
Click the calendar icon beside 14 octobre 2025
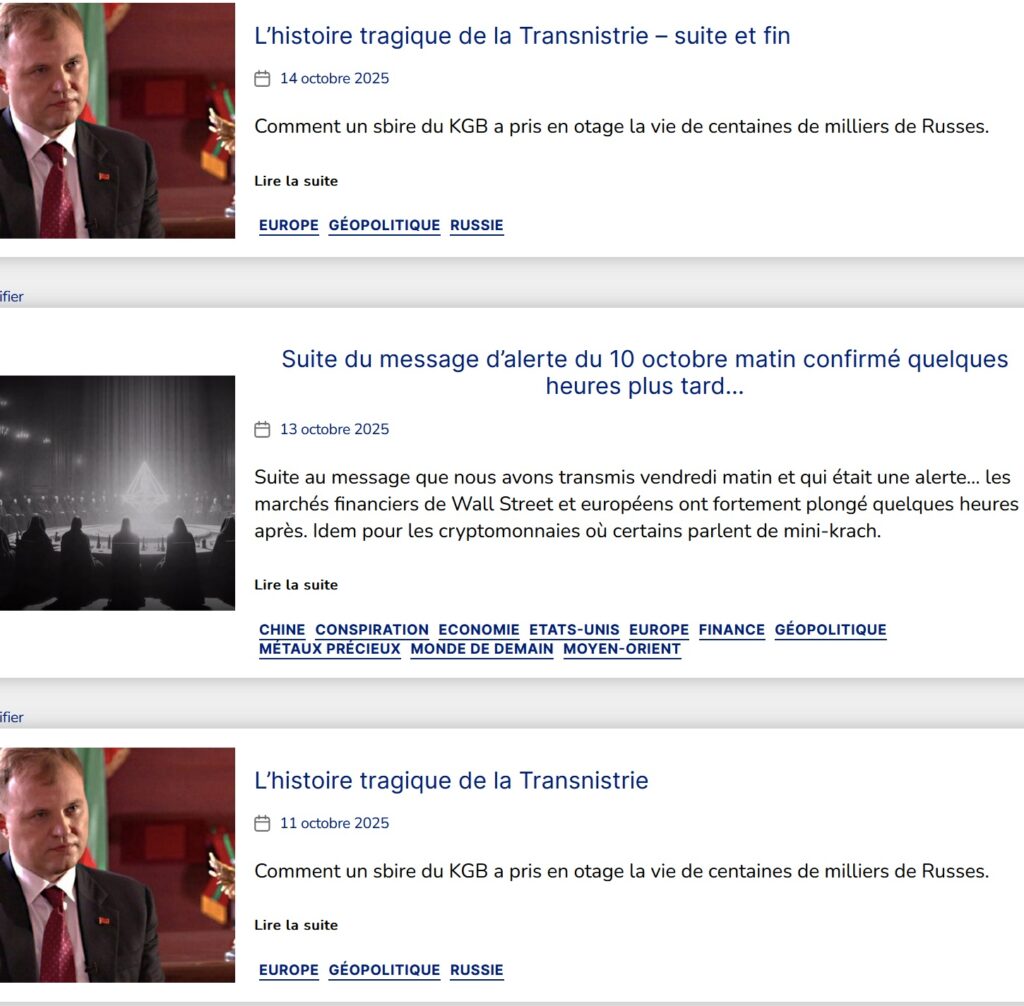click(x=262, y=78)
